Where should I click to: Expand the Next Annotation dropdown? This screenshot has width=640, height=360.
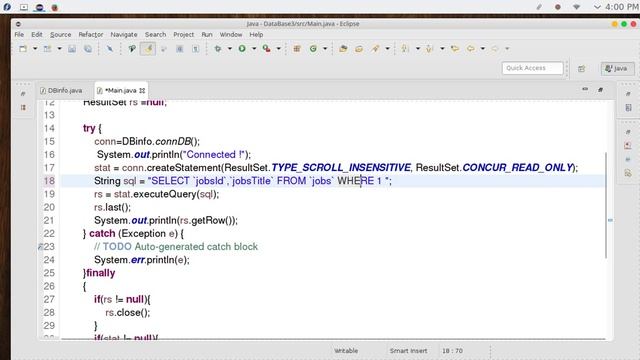coord(418,49)
